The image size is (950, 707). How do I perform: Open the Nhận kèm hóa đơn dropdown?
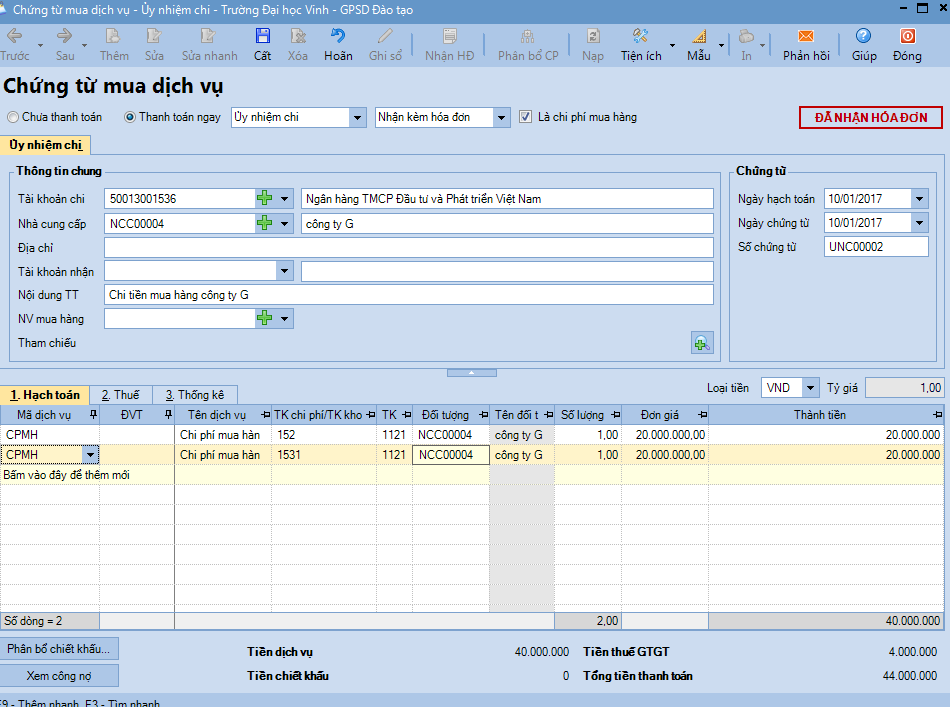(x=501, y=118)
